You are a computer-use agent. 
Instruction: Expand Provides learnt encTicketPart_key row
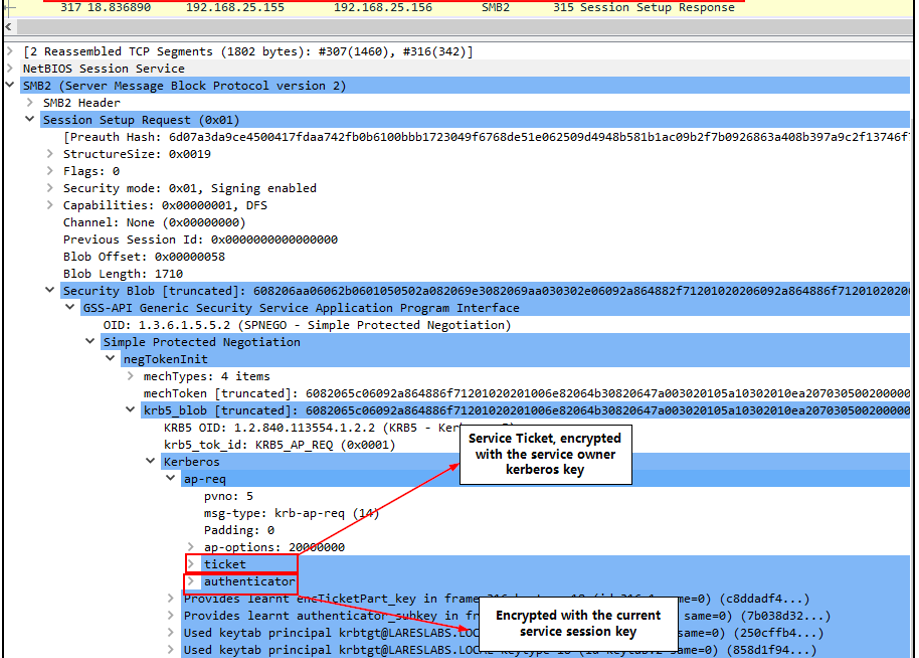171,599
